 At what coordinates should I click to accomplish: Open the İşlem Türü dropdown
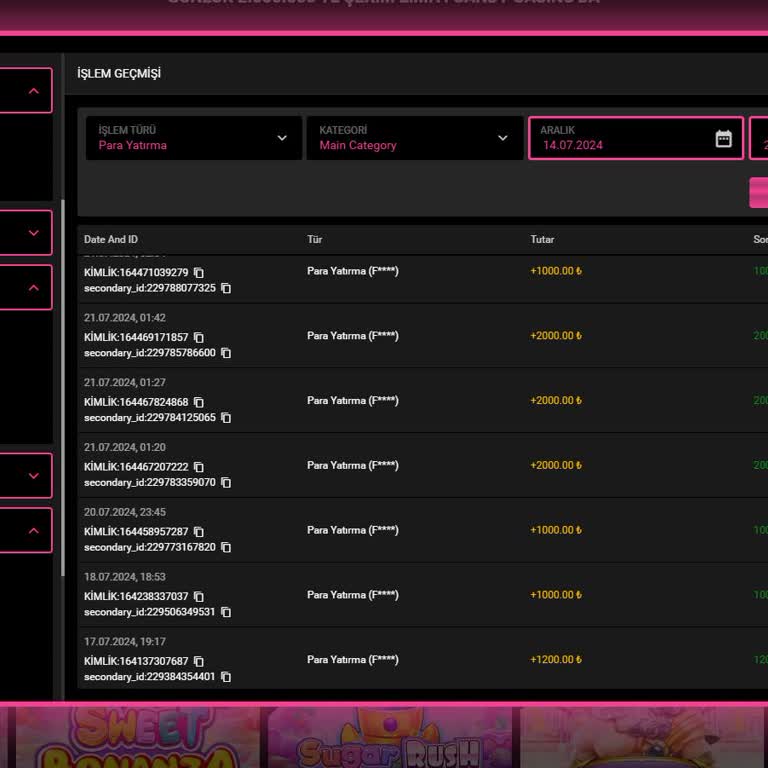(192, 138)
